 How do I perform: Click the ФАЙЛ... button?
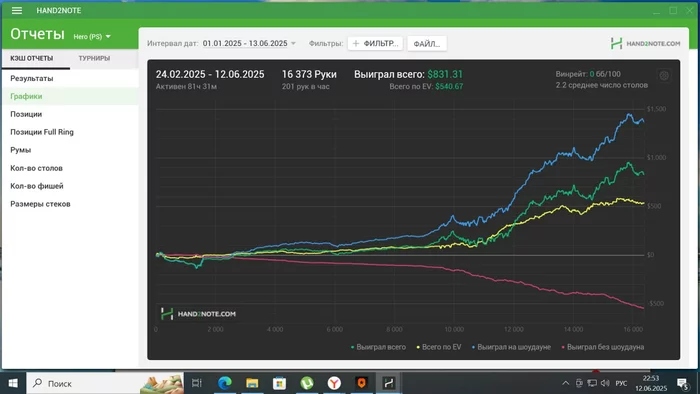427,44
